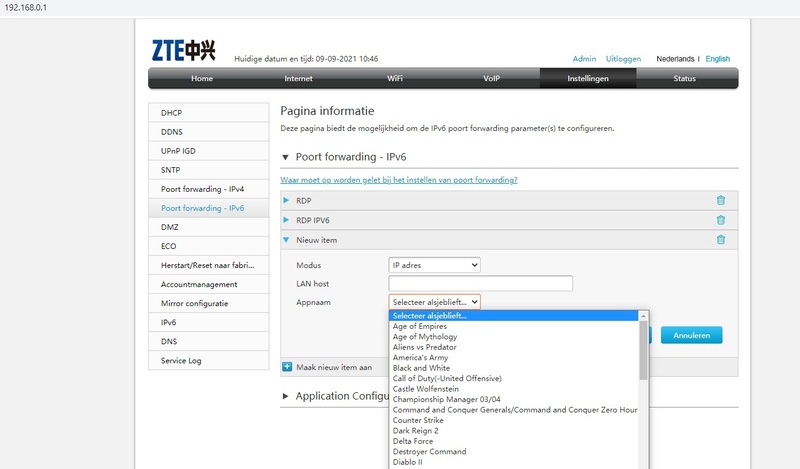This screenshot has height=469, width=800.
Task: Choose Selecteer alsjeblieft... in the list
Action: point(514,316)
